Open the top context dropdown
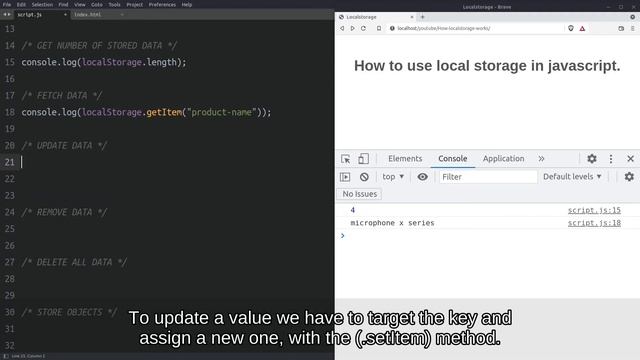The image size is (640, 360). [393, 177]
